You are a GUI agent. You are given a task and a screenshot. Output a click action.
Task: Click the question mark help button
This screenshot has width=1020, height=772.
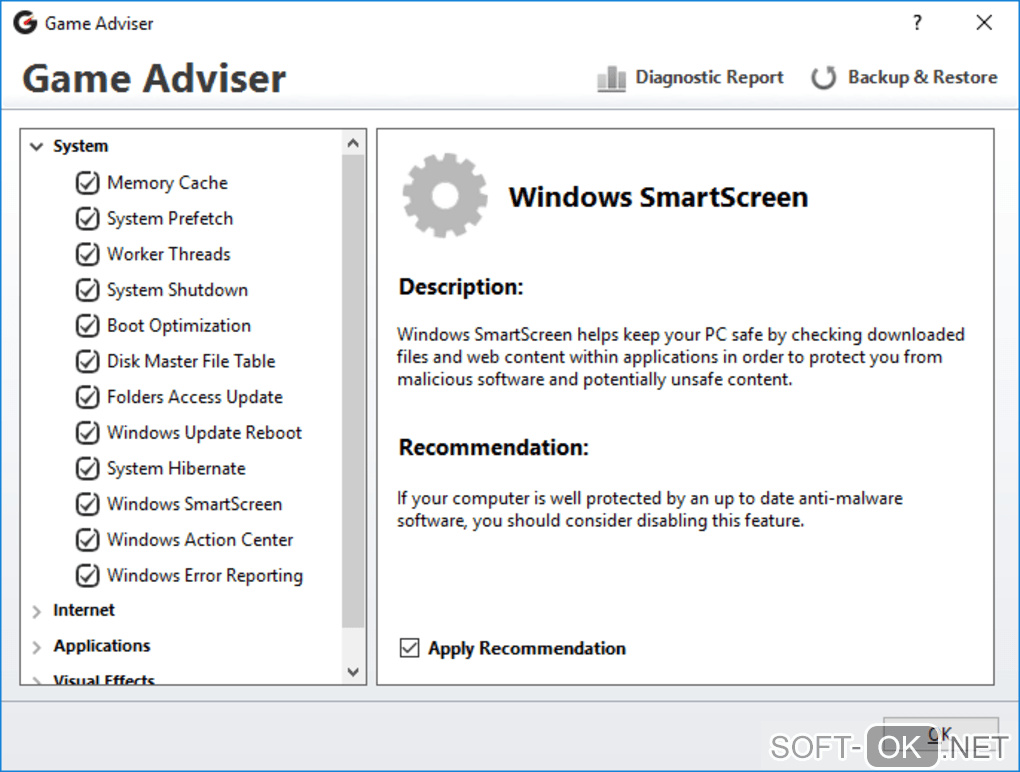click(x=917, y=23)
